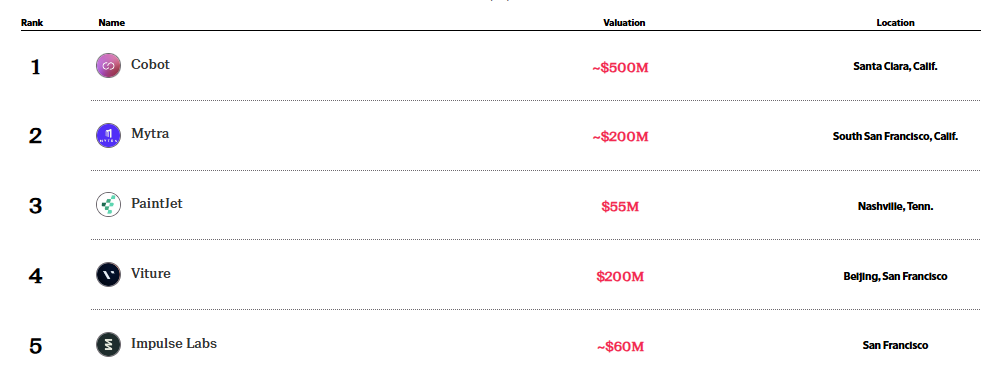This screenshot has height=373, width=981.
Task: Sort by the Name column header
Action: [111, 23]
